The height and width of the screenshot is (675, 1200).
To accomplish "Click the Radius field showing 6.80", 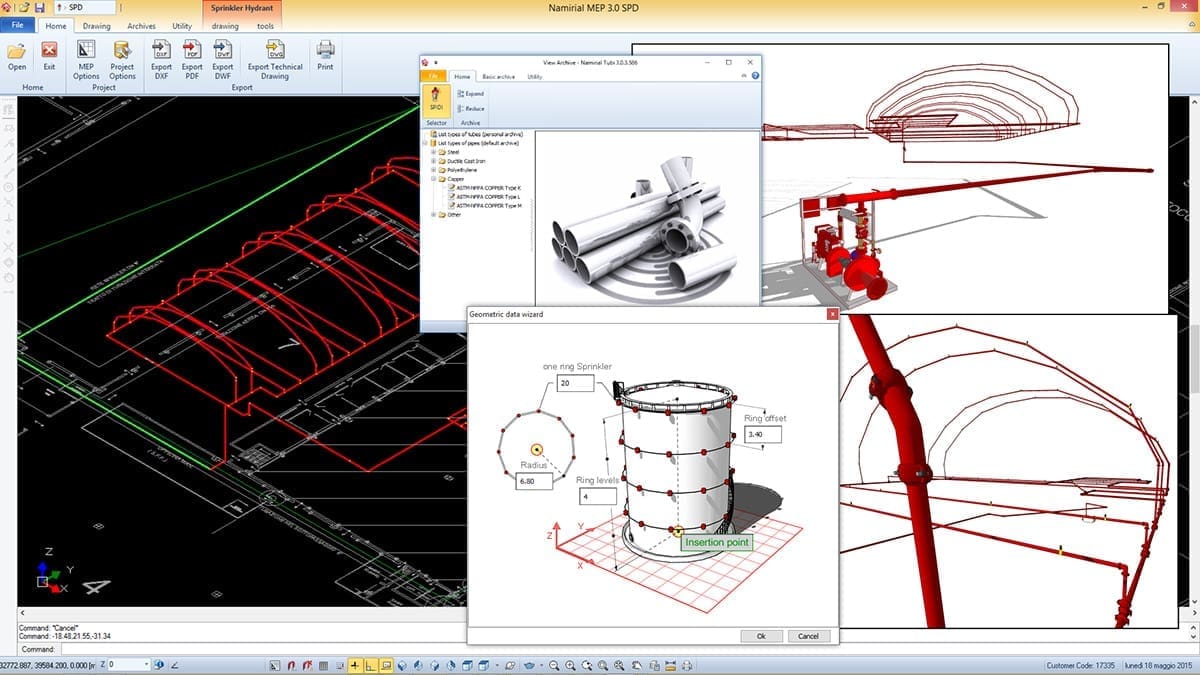I will pyautogui.click(x=534, y=482).
